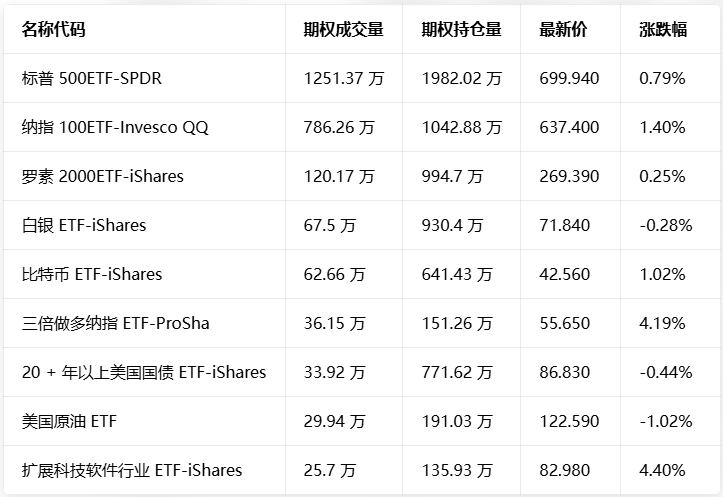This screenshot has width=723, height=497.
Task: Sort by 期权成交量 column header
Action: pyautogui.click(x=343, y=29)
